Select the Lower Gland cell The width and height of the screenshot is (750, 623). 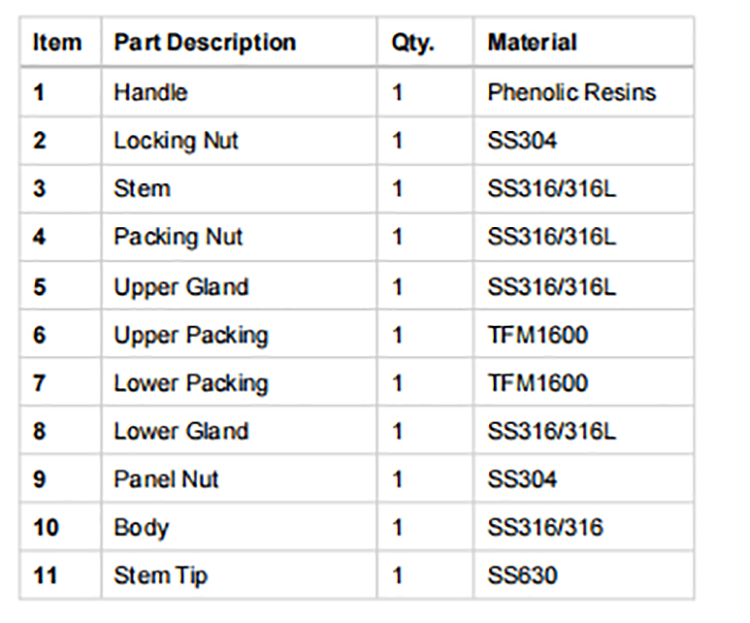(x=239, y=431)
